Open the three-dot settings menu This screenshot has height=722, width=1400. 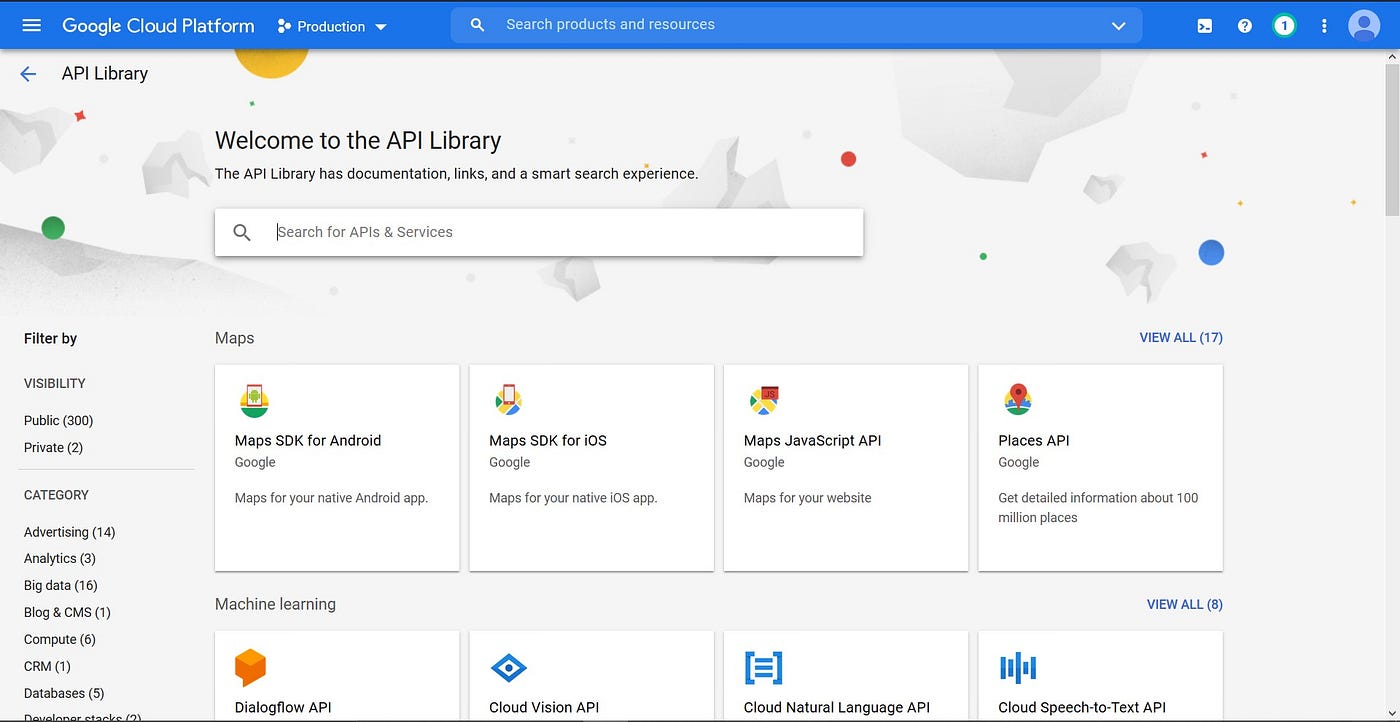point(1324,26)
